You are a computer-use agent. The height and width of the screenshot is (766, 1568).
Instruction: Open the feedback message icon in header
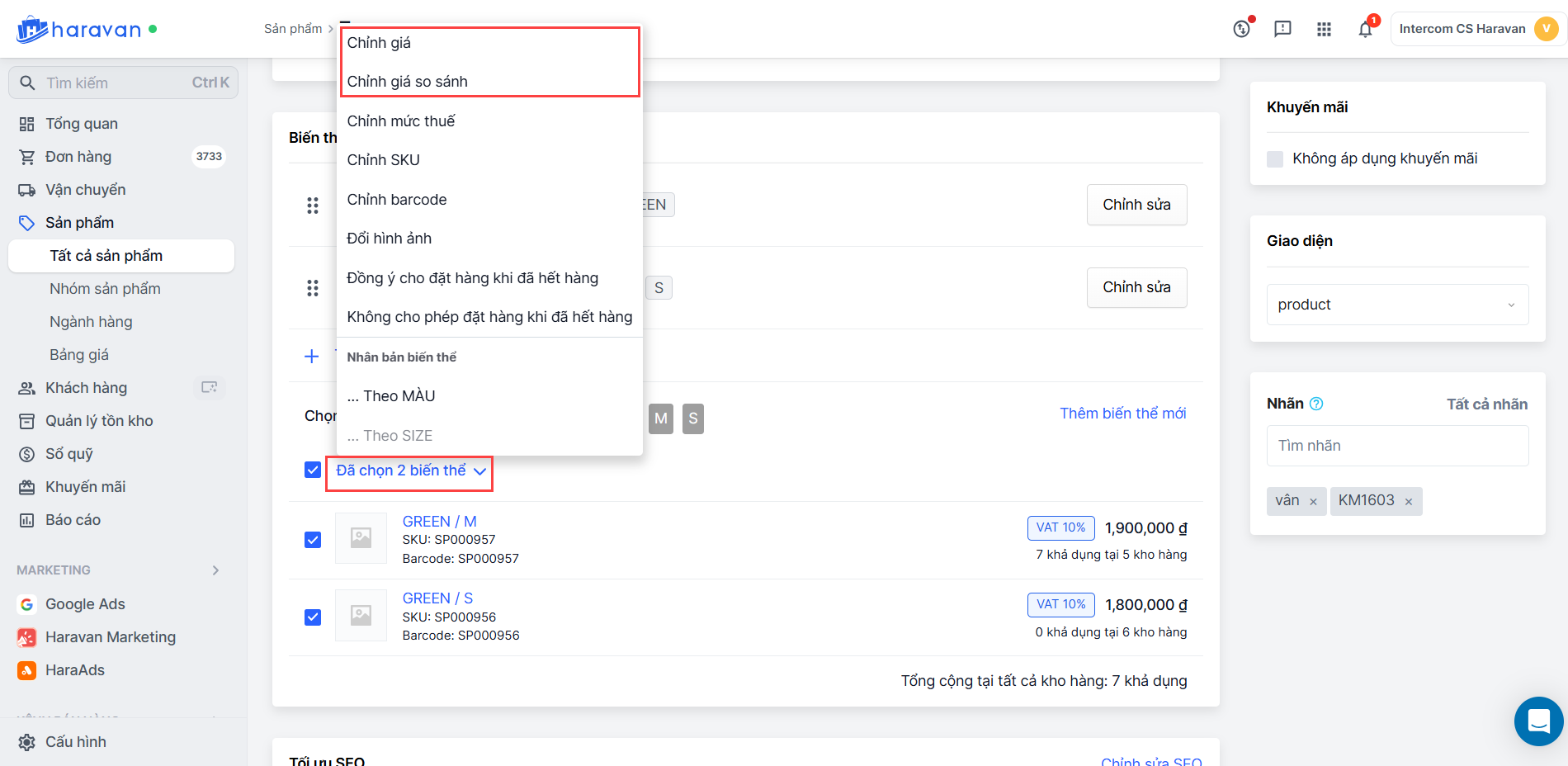1282,29
